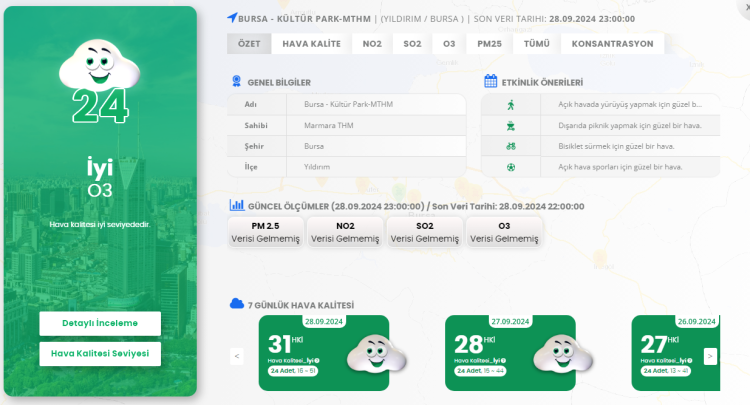The height and width of the screenshot is (405, 750).
Task: Select the PM 2.5 measurement card
Action: (266, 232)
